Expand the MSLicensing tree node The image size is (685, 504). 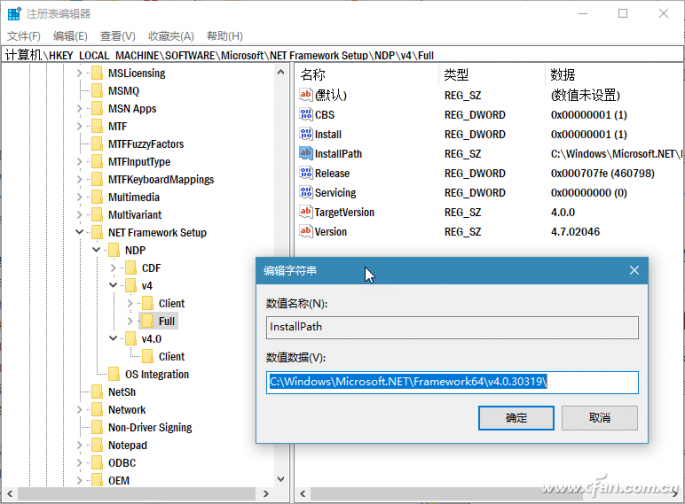pos(80,73)
